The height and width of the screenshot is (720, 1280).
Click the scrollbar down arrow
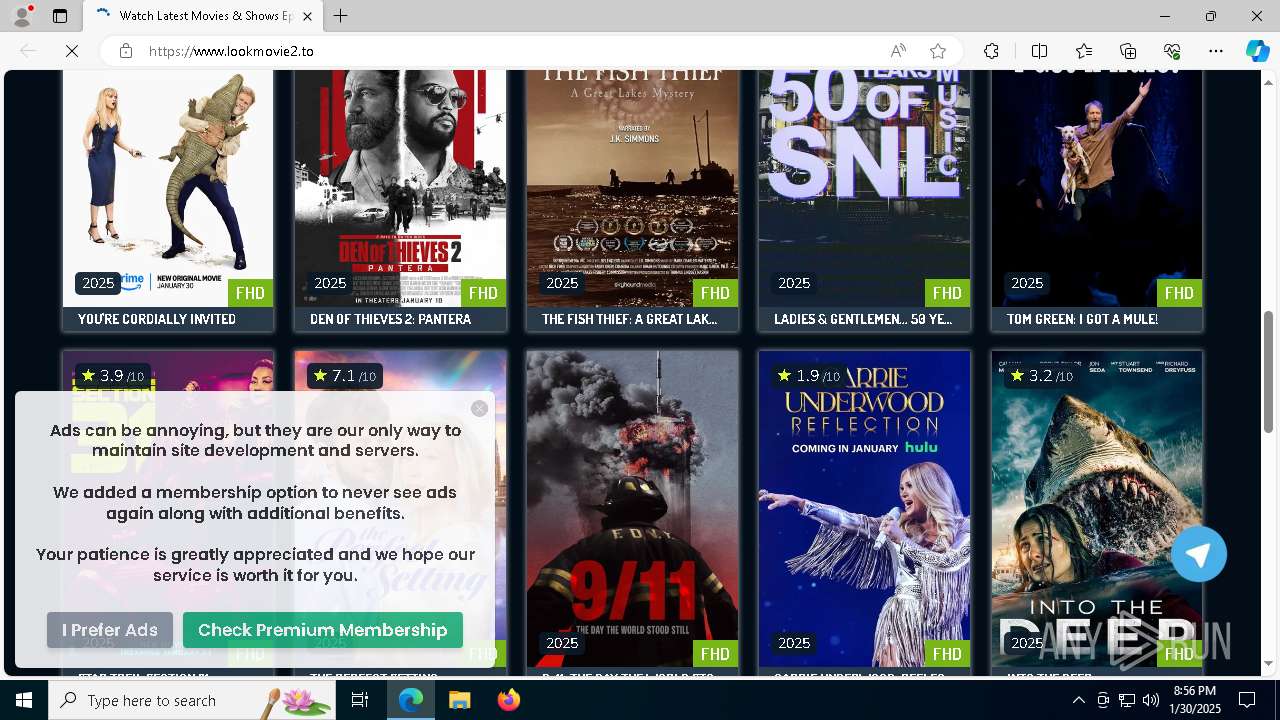[1269, 663]
